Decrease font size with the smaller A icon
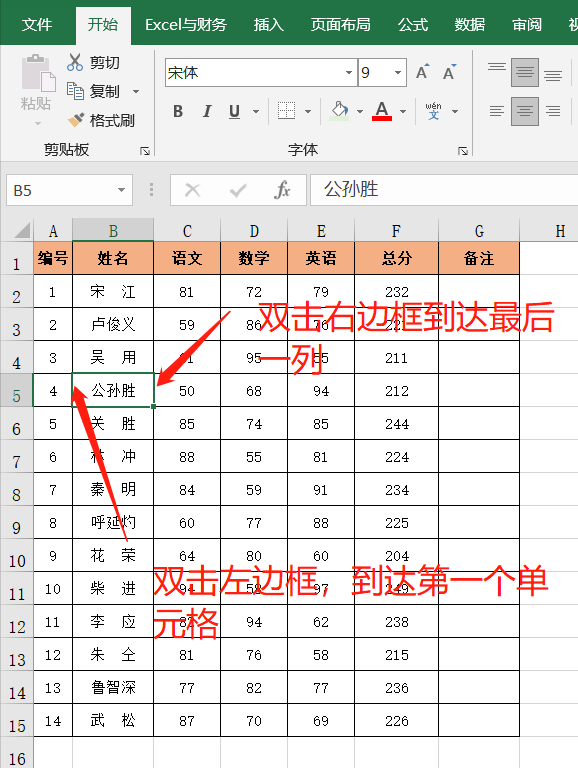578x768 pixels. [x=449, y=72]
